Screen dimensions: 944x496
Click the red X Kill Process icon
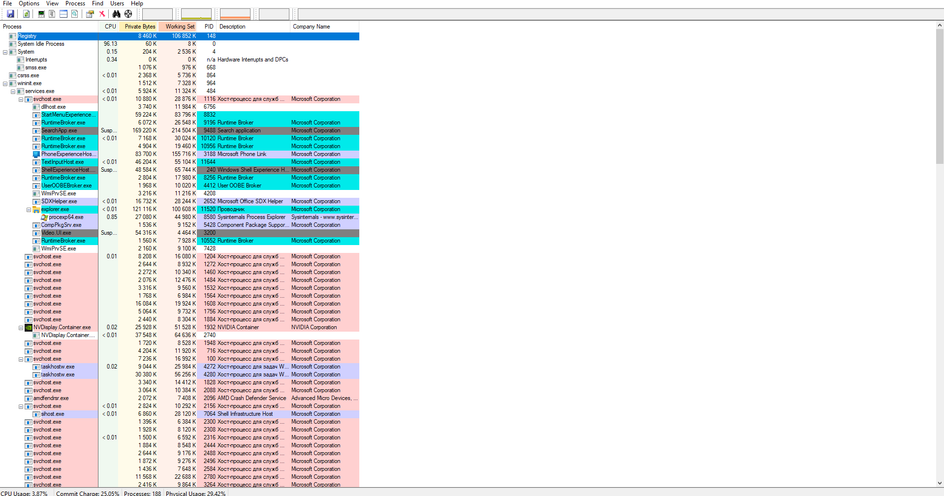(102, 14)
